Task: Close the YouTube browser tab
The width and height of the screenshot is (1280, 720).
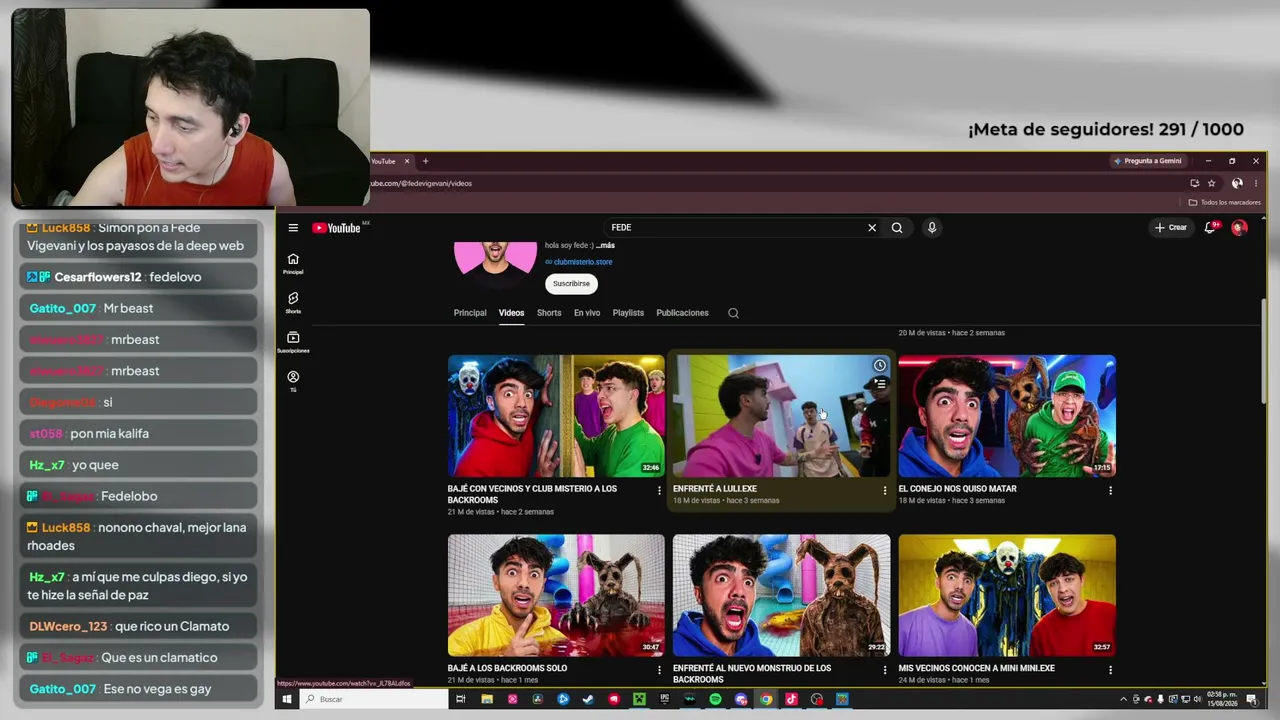Action: (407, 161)
